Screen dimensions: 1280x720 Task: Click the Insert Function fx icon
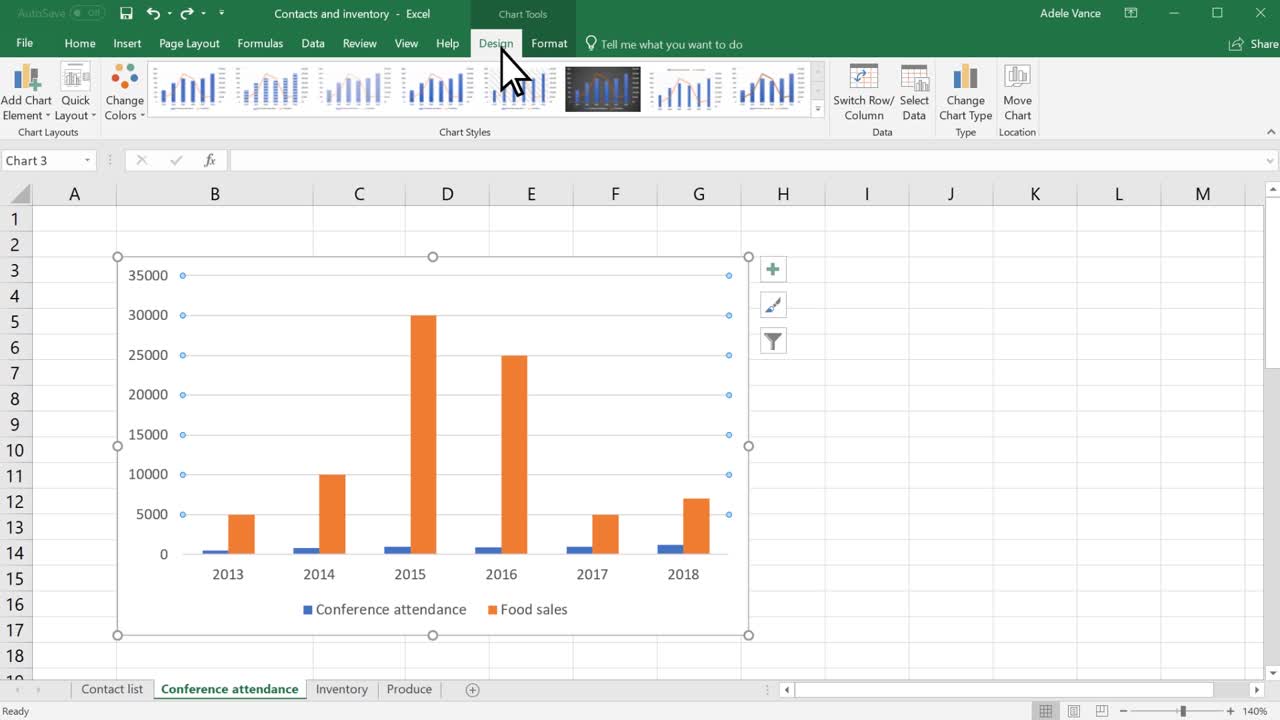pyautogui.click(x=210, y=160)
